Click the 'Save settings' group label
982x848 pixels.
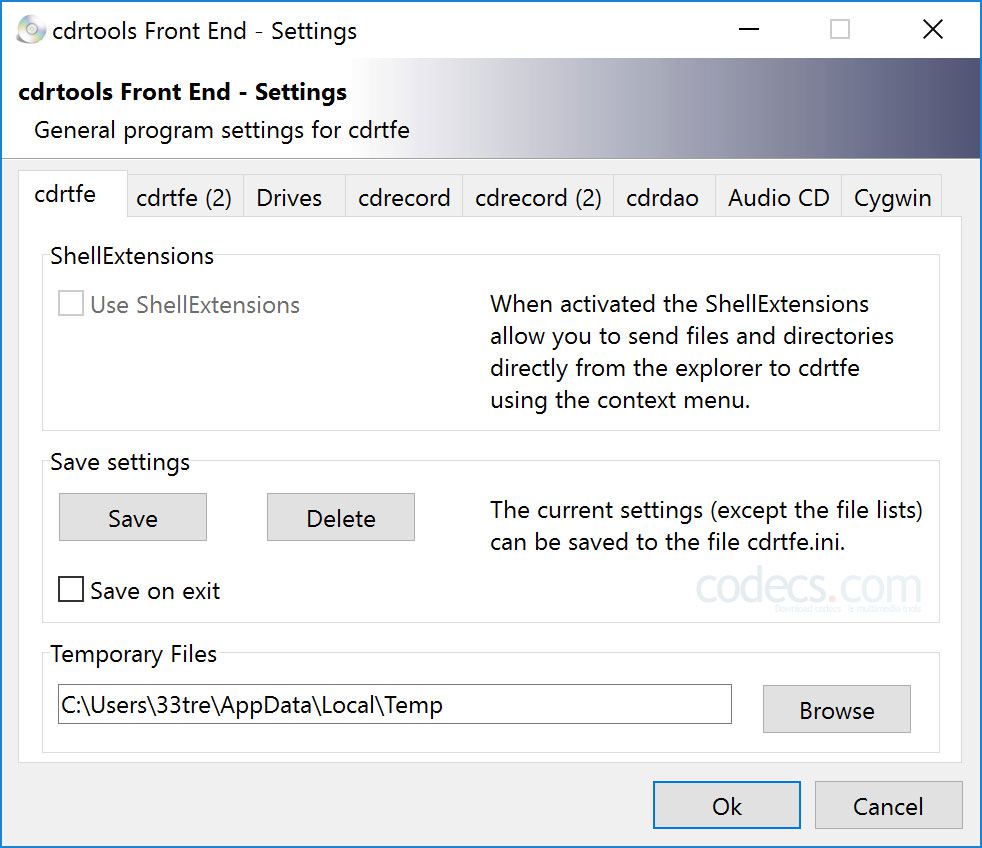click(x=120, y=462)
